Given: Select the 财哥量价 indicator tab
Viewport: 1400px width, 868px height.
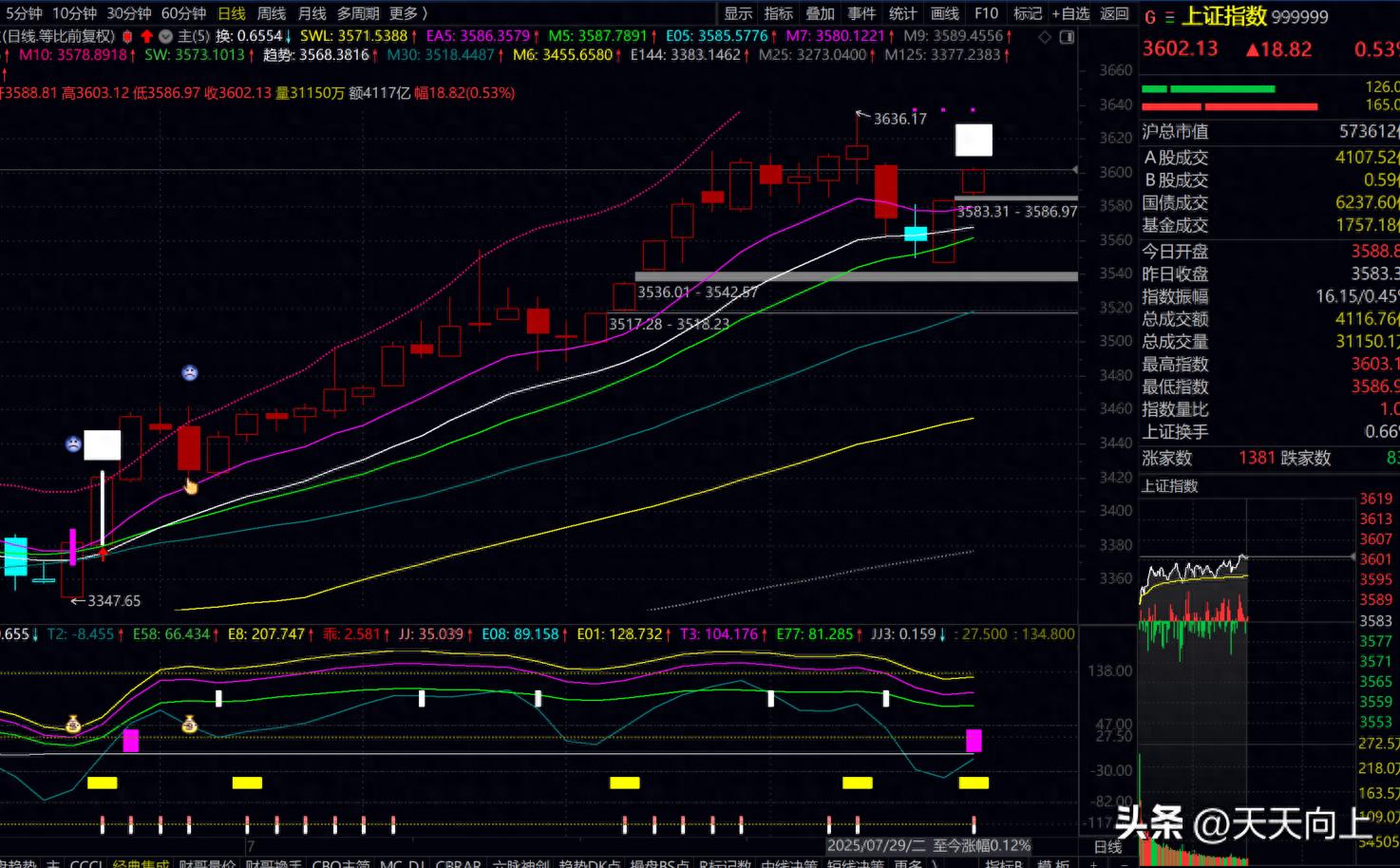Looking at the screenshot, I should coord(207,862).
